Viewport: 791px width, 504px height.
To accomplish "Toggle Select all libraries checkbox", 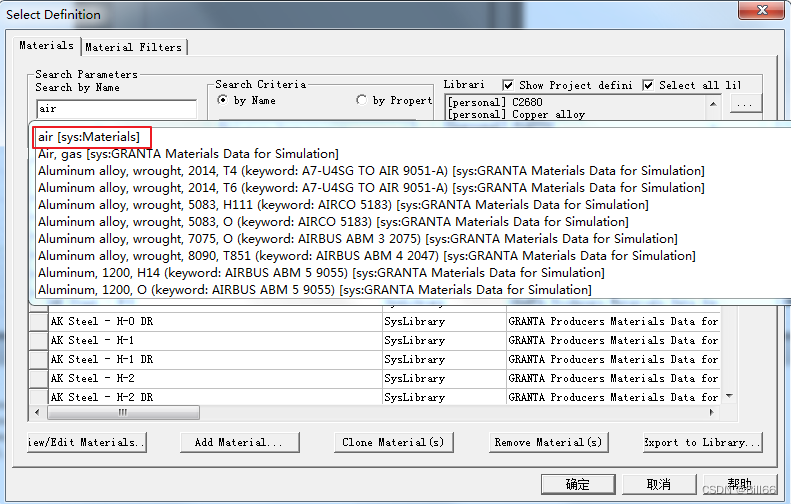I will pyautogui.click(x=648, y=85).
